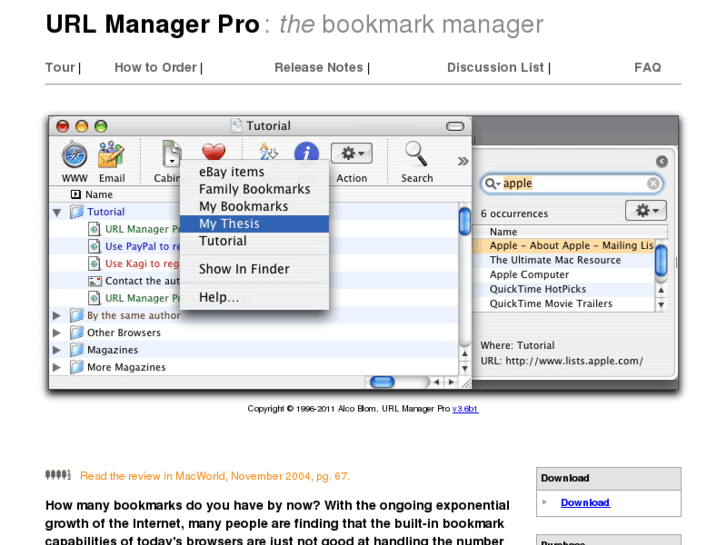This screenshot has width=727, height=545.
Task: Select the QuickTime Movie Trailers result
Action: [x=563, y=303]
